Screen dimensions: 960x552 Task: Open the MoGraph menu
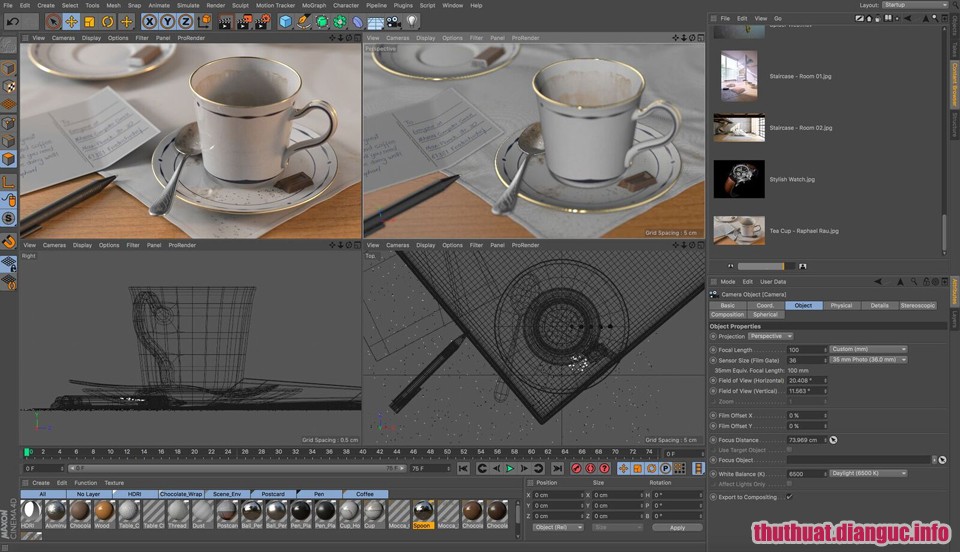314,6
